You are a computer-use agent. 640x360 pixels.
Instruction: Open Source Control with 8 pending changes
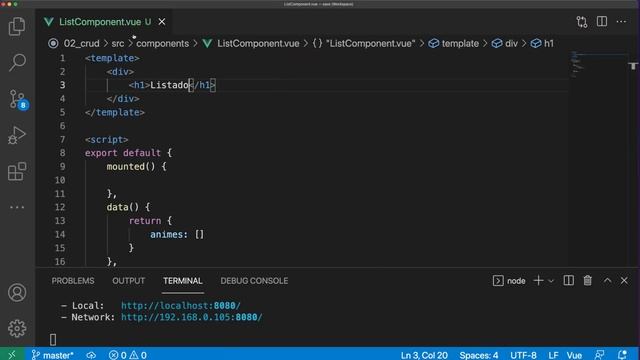pos(18,100)
